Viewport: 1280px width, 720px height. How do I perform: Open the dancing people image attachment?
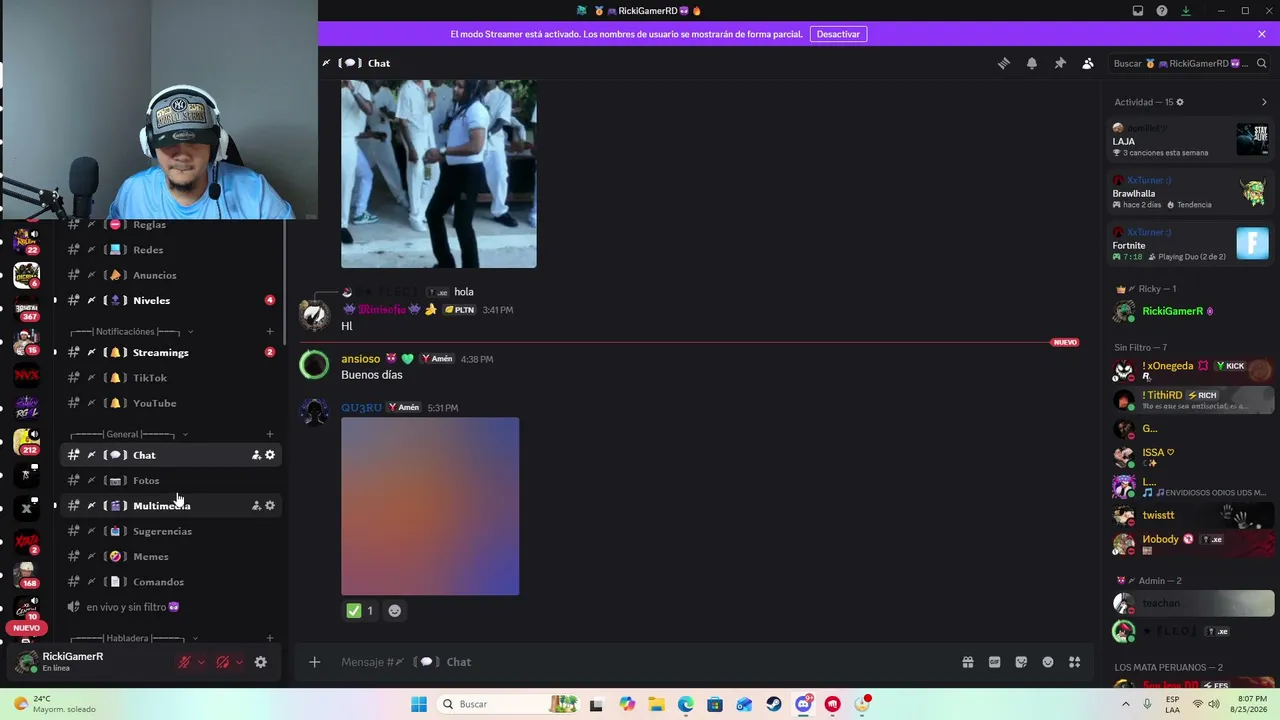pos(439,174)
